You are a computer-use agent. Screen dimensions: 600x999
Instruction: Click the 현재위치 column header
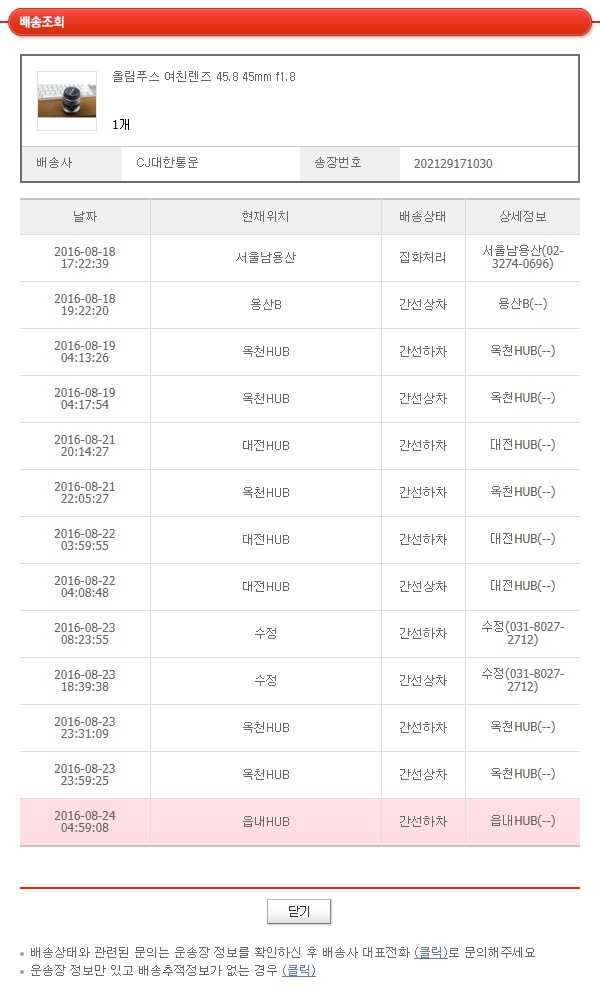coord(266,217)
